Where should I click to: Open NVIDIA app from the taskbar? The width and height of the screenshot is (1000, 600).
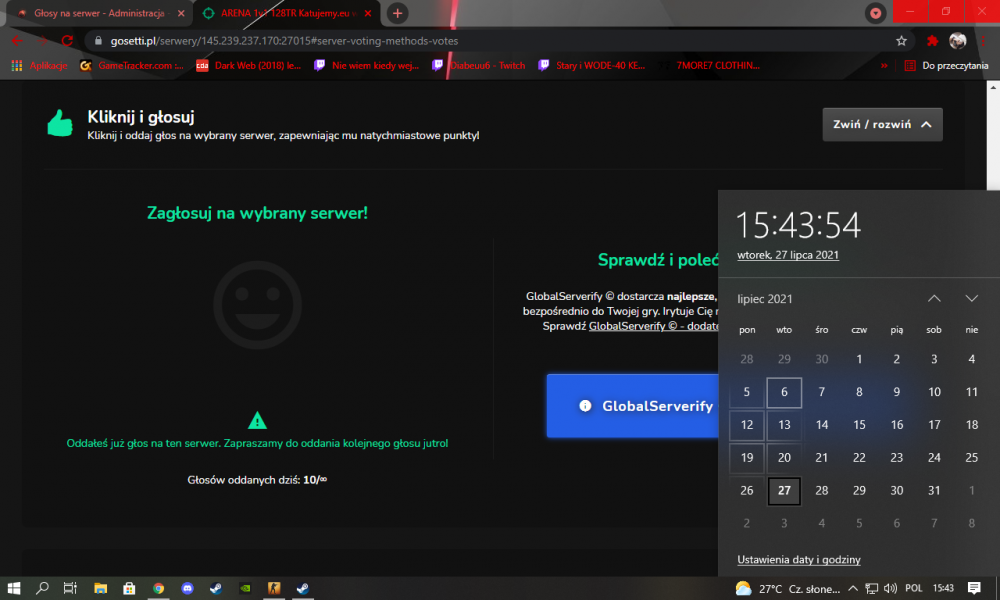click(x=245, y=588)
